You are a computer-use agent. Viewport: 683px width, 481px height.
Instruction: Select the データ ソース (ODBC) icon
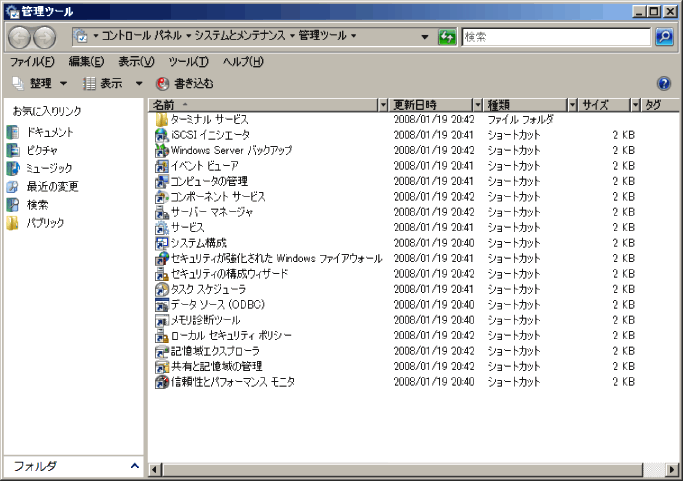point(162,305)
